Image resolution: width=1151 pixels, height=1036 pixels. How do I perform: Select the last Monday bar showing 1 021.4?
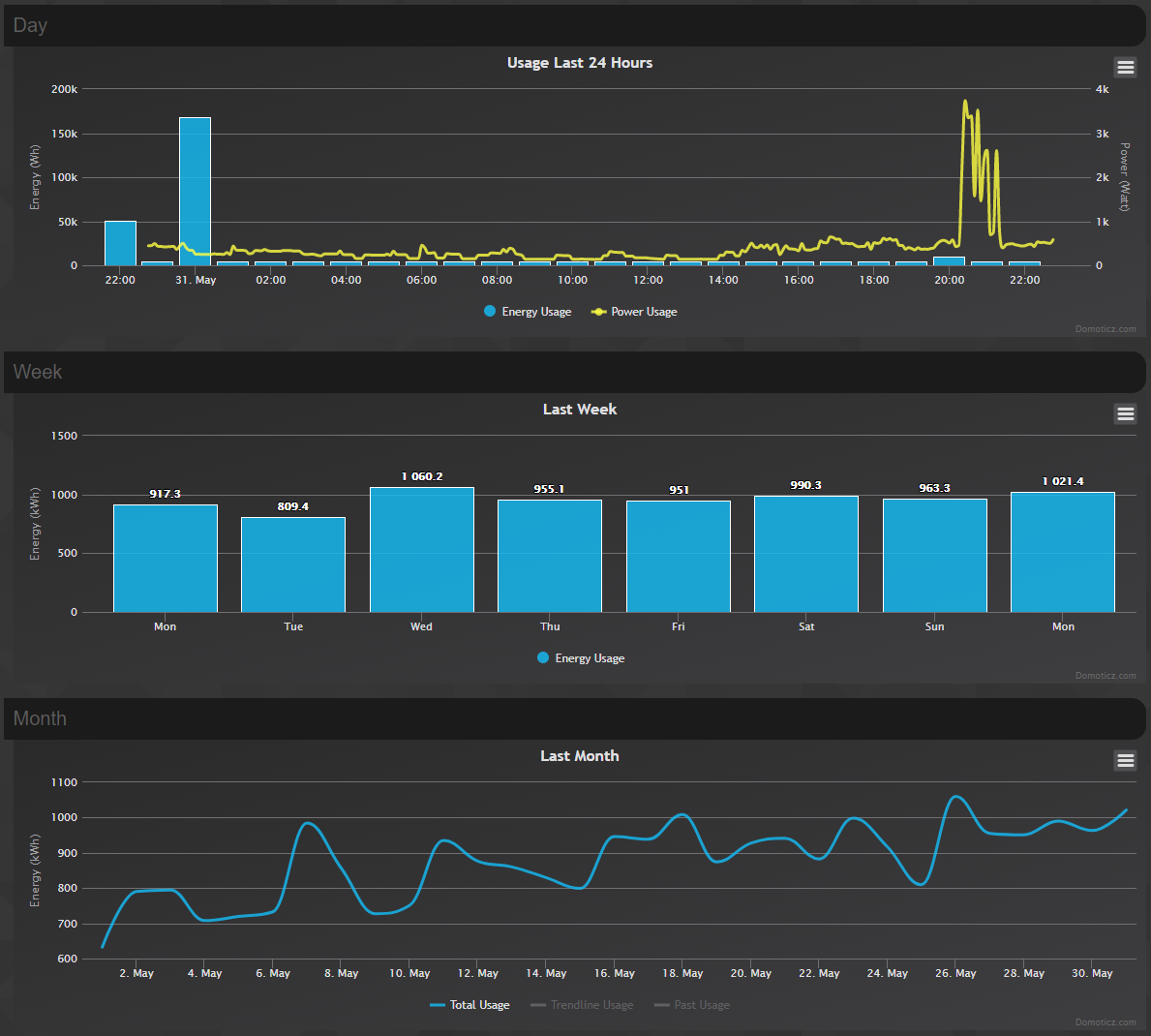tap(1063, 552)
